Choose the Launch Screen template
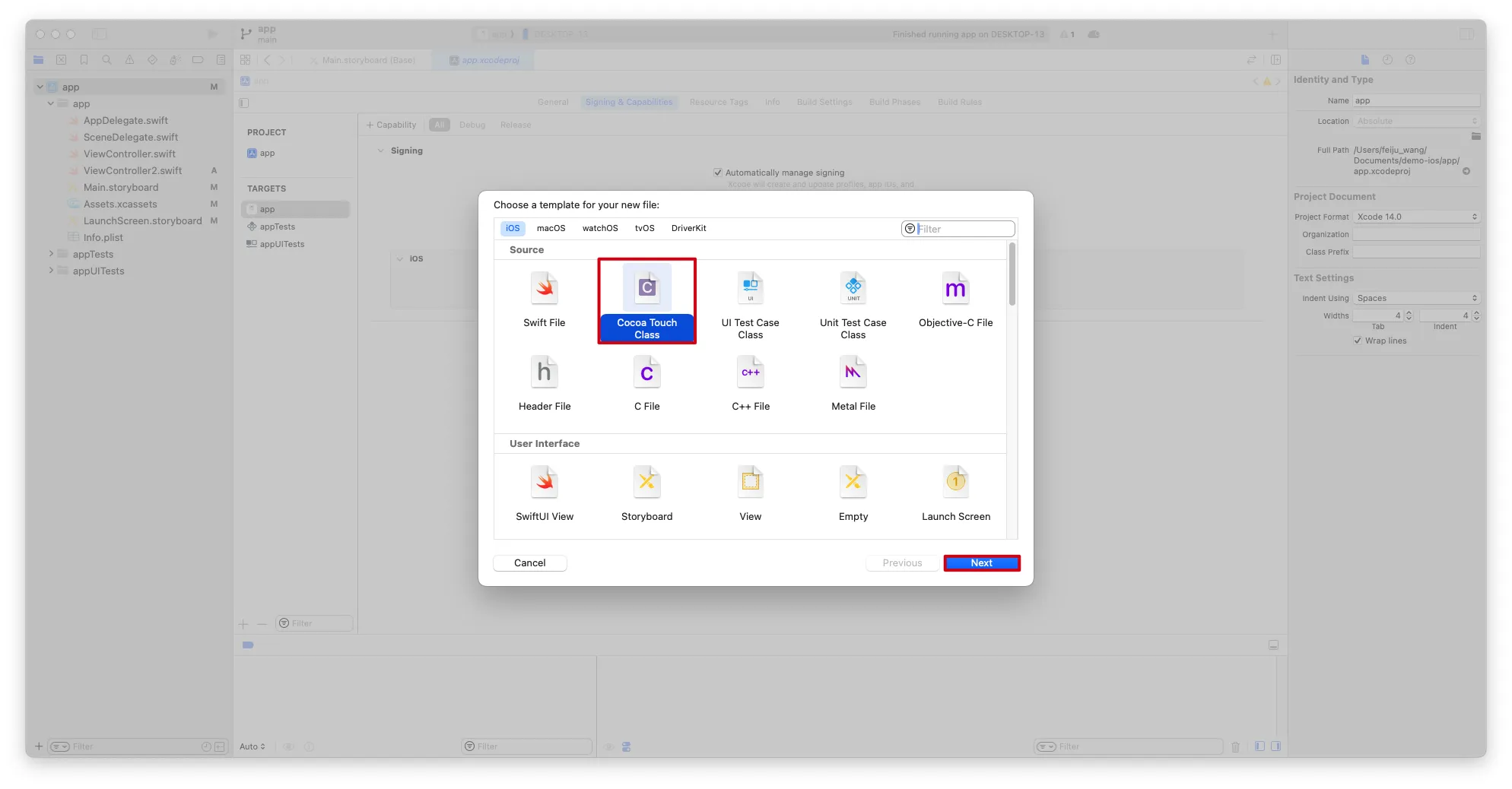The image size is (1512, 789). (955, 482)
